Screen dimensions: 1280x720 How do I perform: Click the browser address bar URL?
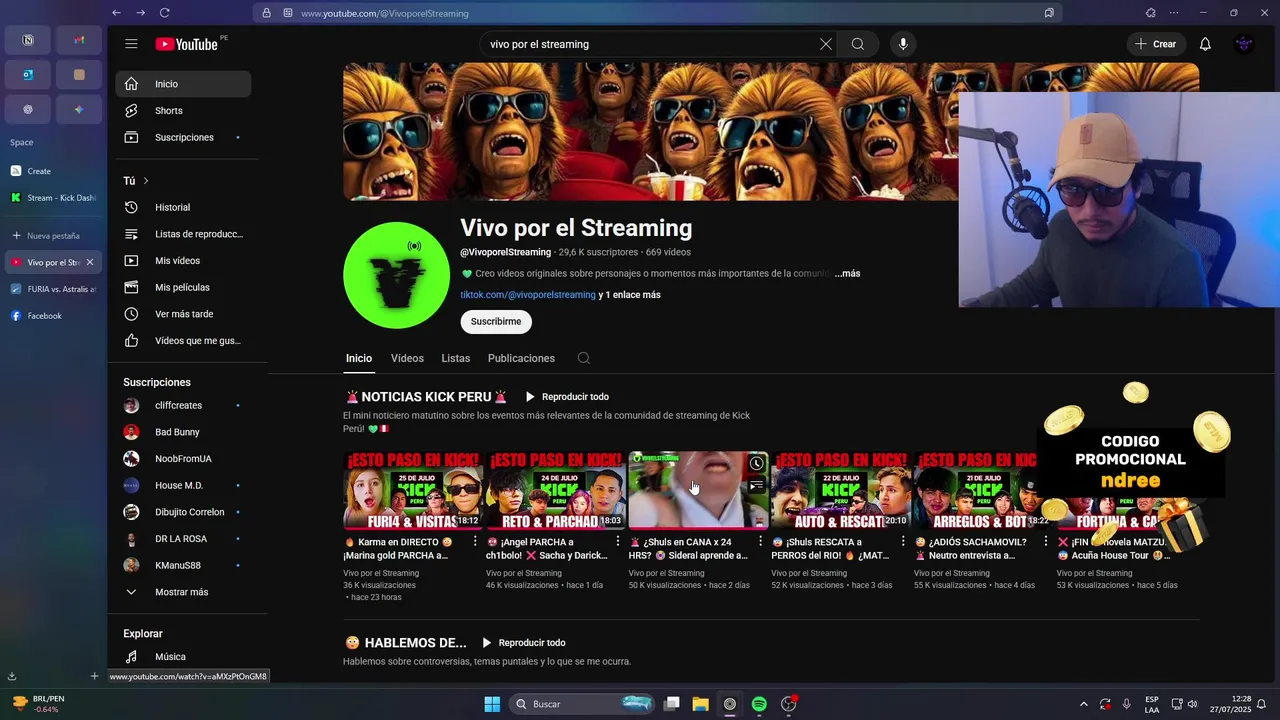click(385, 13)
